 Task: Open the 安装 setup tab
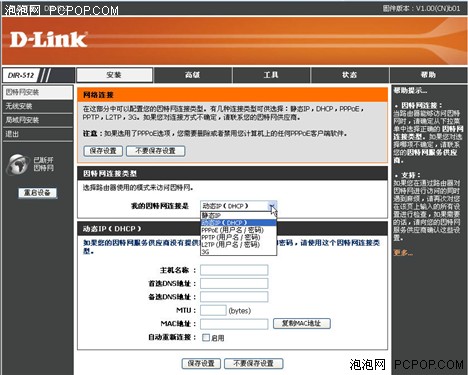click(115, 75)
